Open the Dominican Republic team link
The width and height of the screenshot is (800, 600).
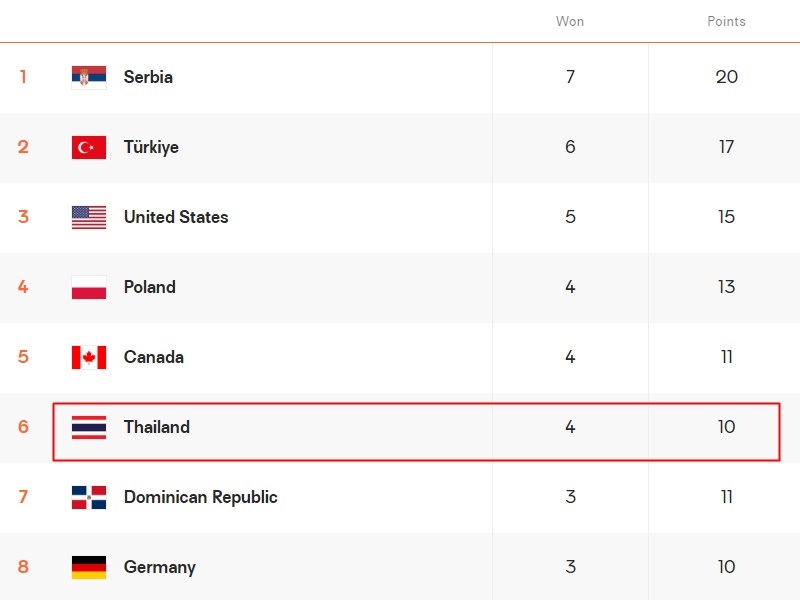pyautogui.click(x=200, y=497)
